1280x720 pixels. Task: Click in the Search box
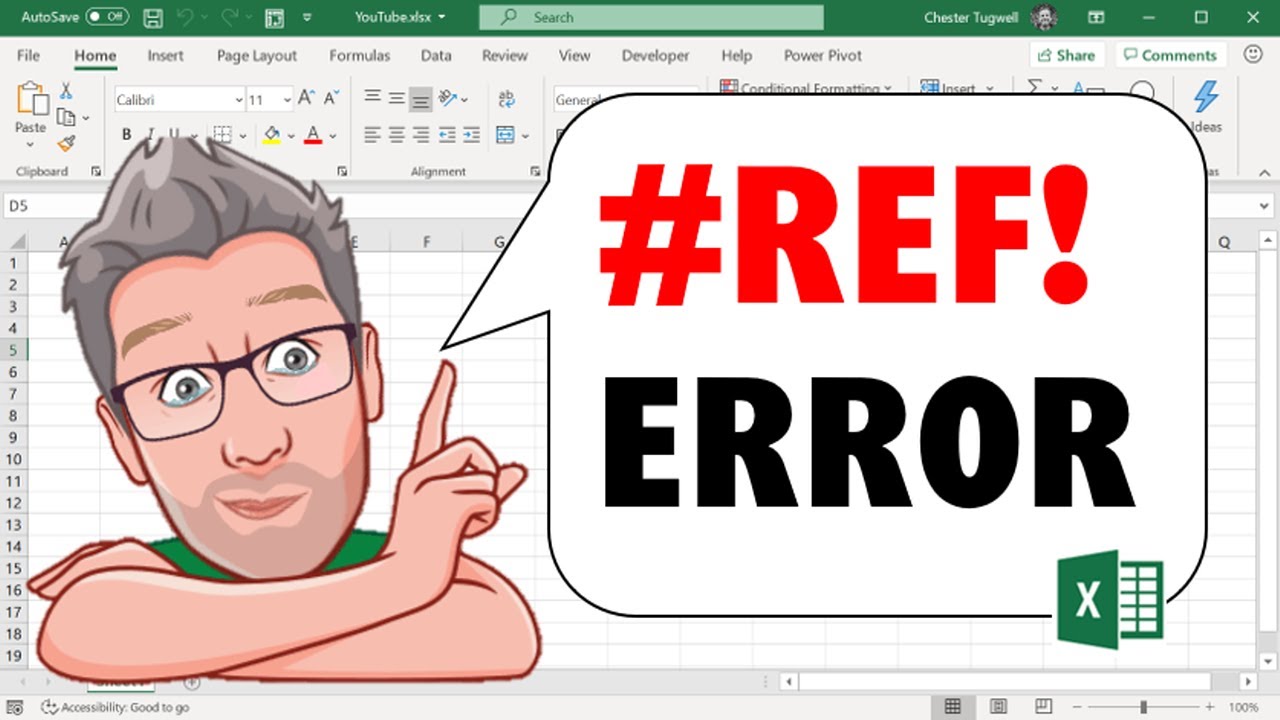pos(651,17)
